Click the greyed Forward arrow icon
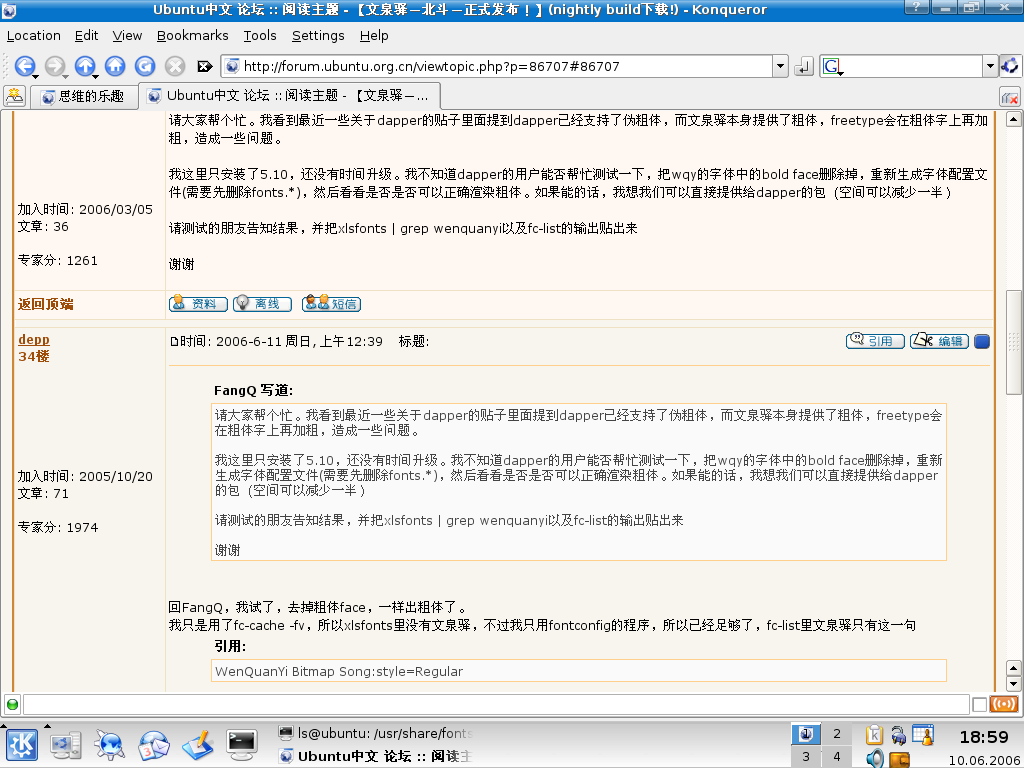Image resolution: width=1024 pixels, height=768 pixels. point(54,66)
